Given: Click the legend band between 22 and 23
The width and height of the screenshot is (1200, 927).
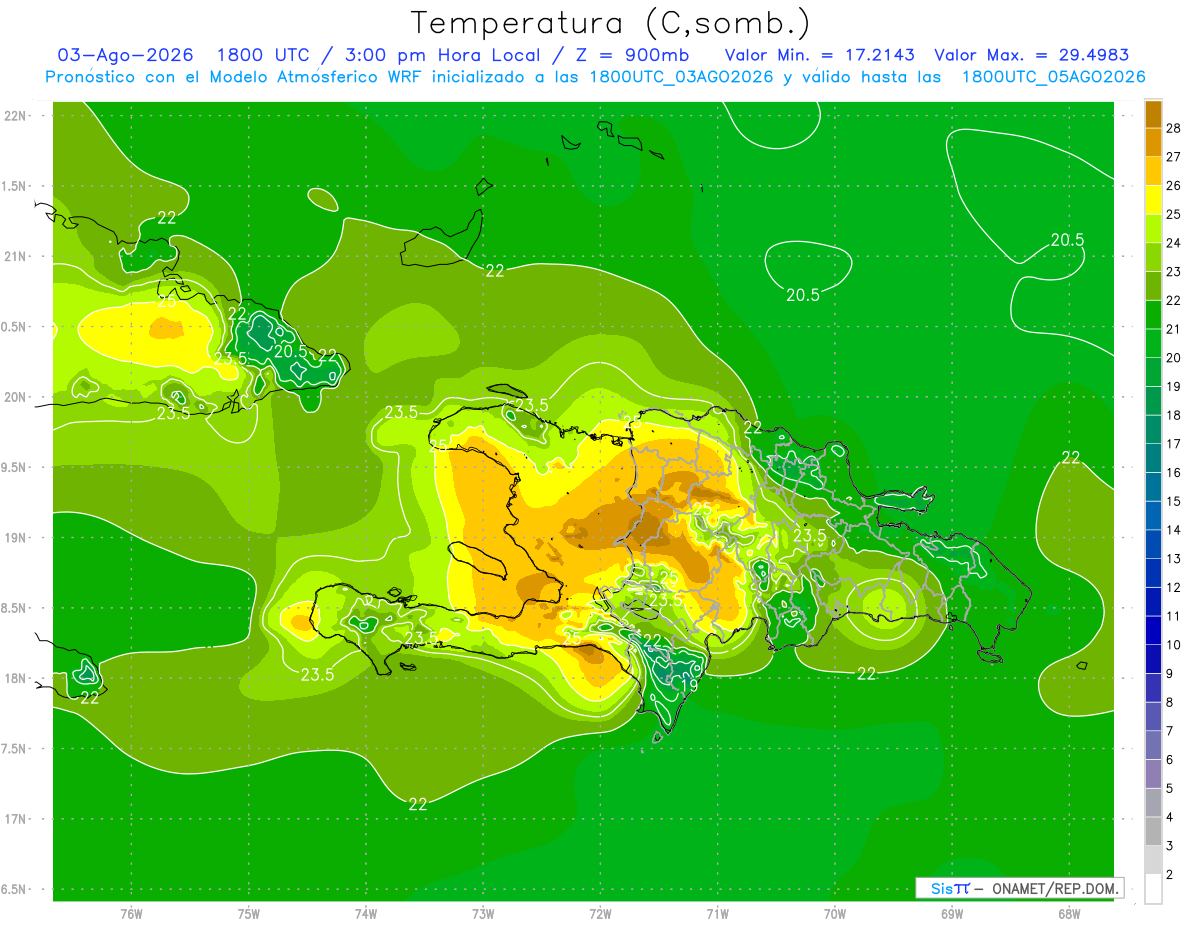Looking at the screenshot, I should click(x=1153, y=286).
